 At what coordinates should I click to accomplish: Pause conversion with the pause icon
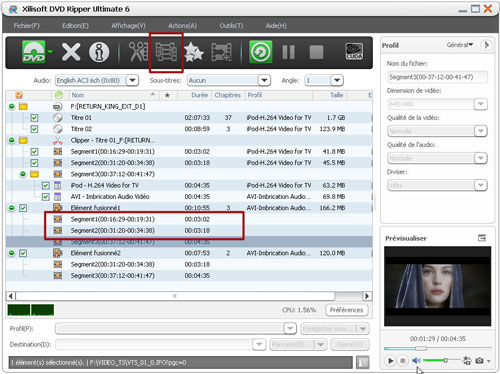point(288,52)
